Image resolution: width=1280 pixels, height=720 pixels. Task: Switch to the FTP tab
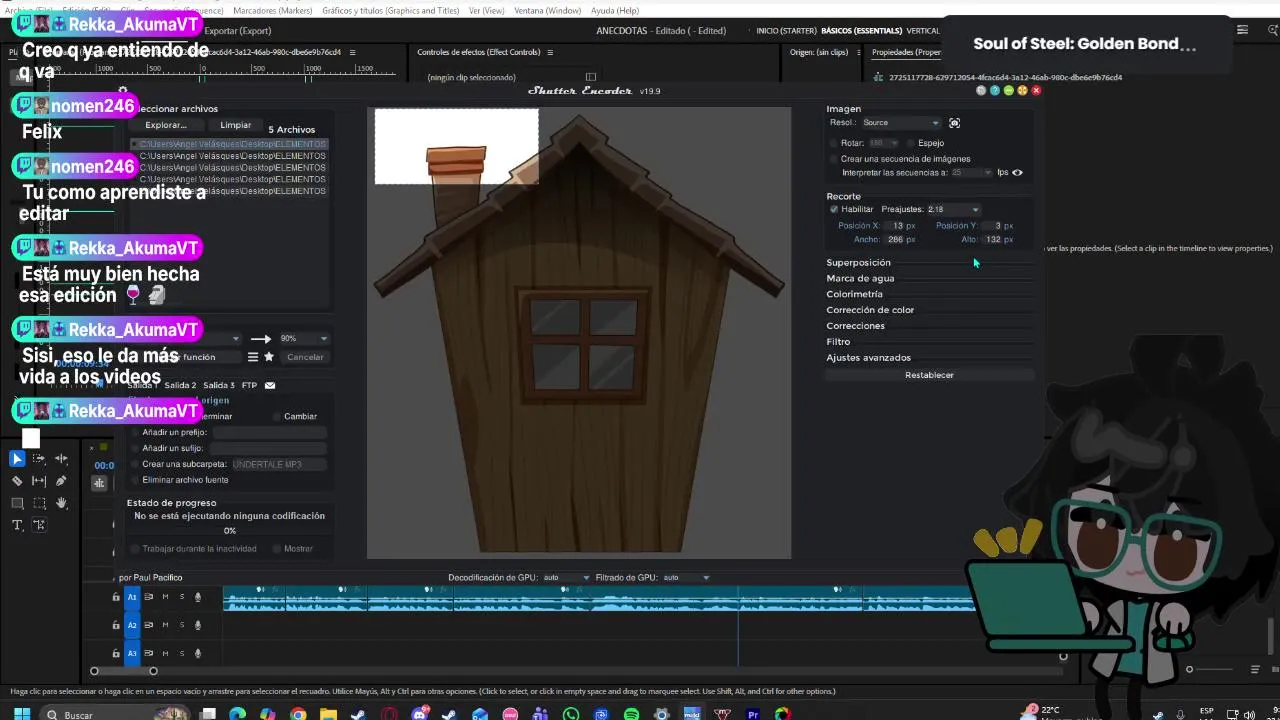pos(249,385)
